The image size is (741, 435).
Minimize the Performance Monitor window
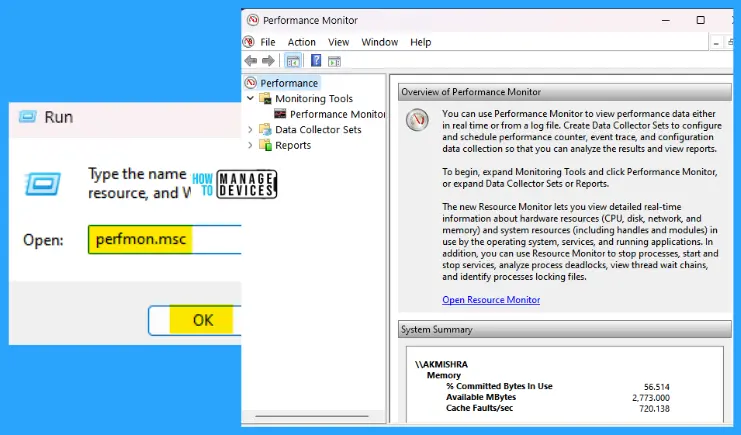[666, 20]
